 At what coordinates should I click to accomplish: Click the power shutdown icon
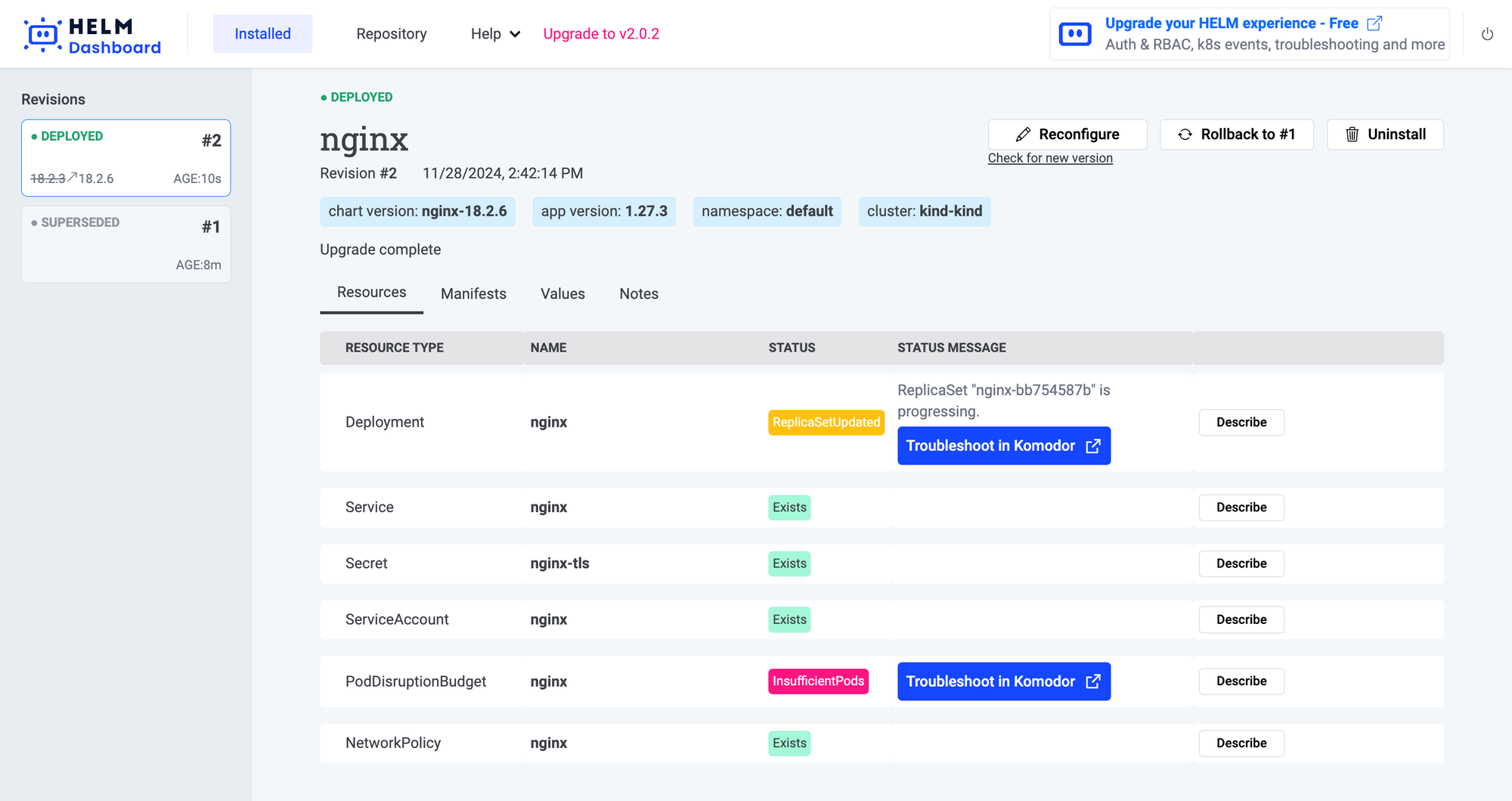(x=1487, y=34)
